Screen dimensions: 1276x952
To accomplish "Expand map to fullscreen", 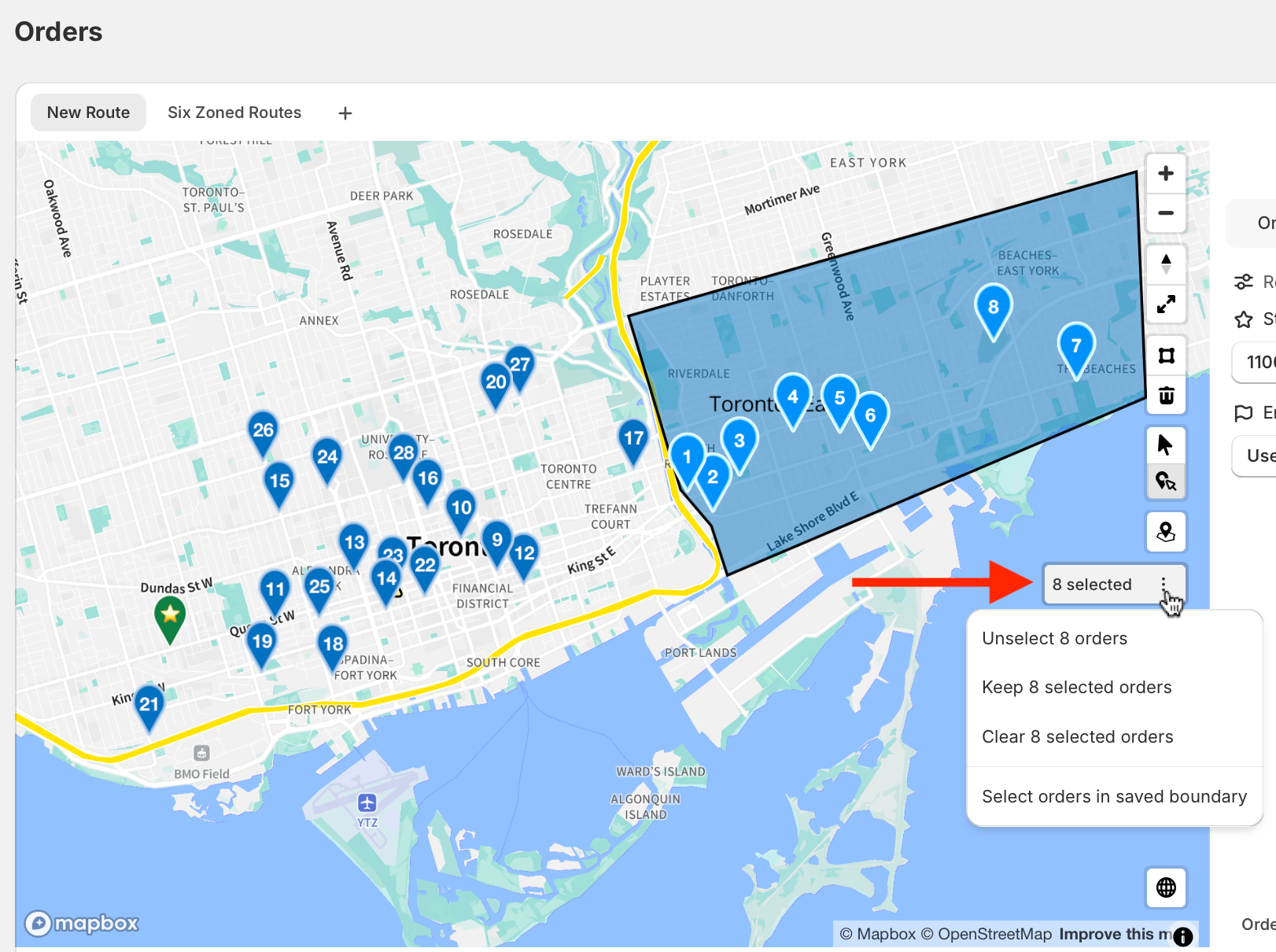I will (x=1166, y=304).
